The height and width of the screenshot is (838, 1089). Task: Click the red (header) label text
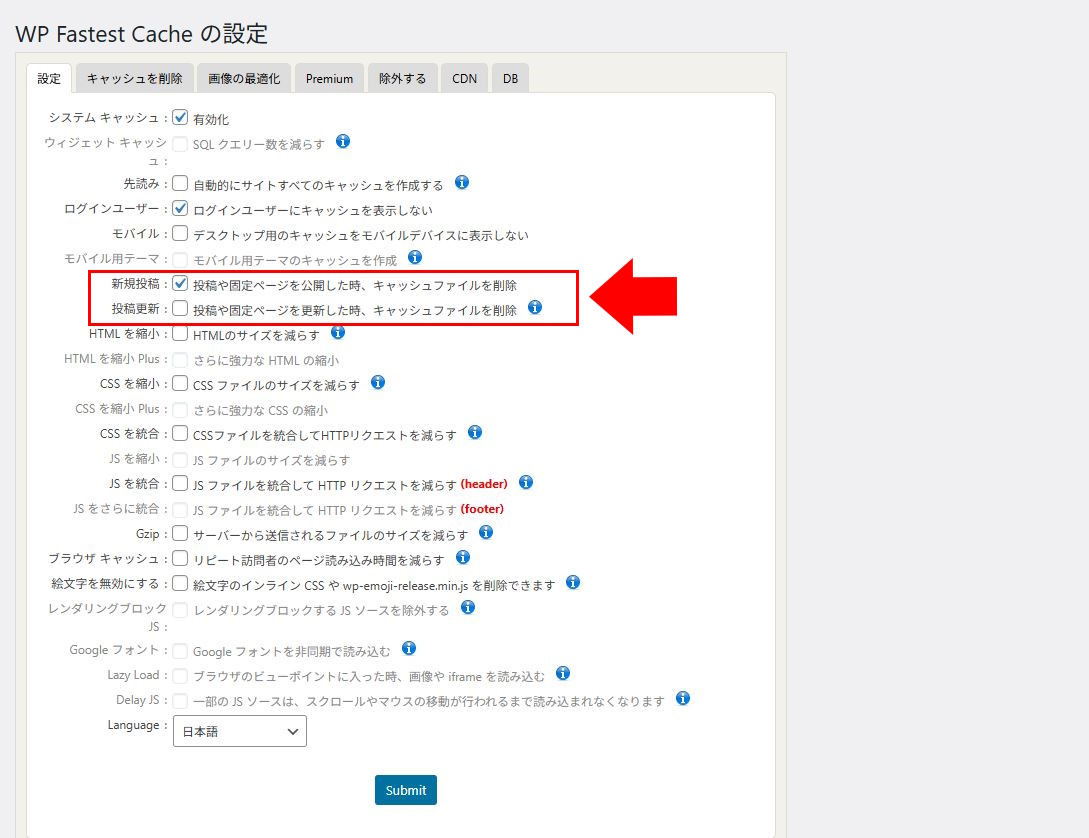point(484,484)
